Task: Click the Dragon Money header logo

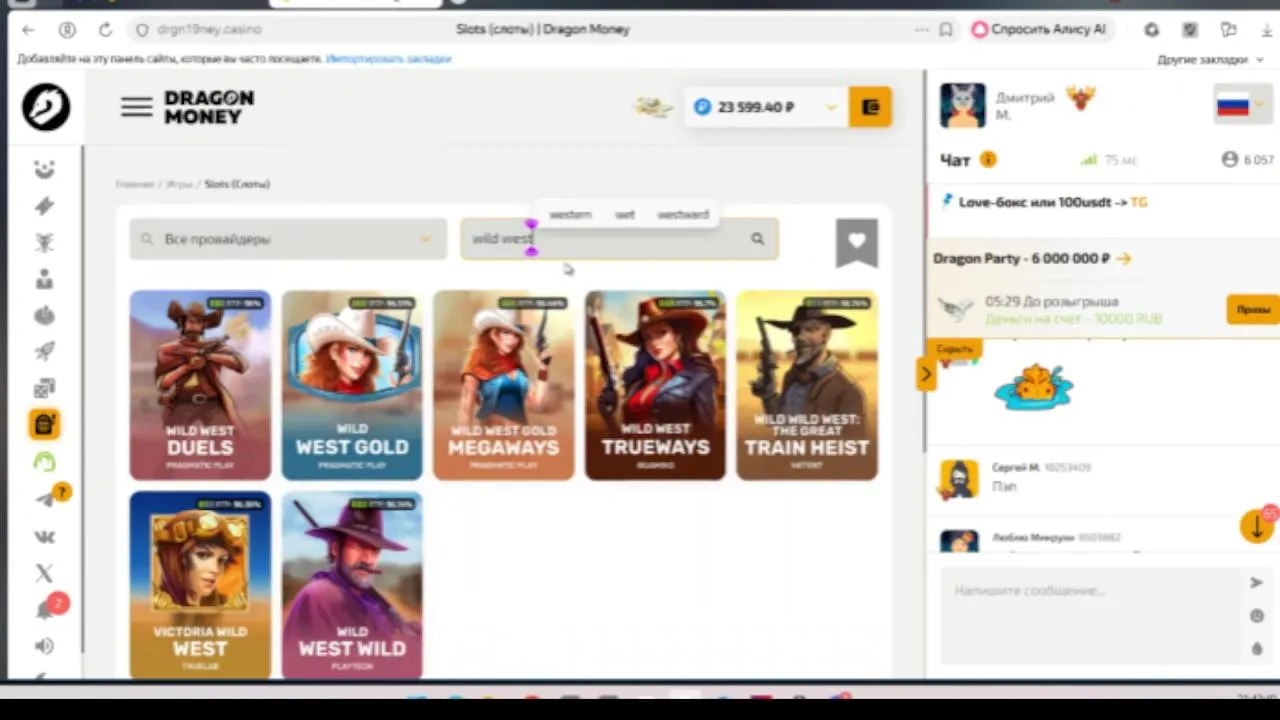Action: [x=209, y=107]
